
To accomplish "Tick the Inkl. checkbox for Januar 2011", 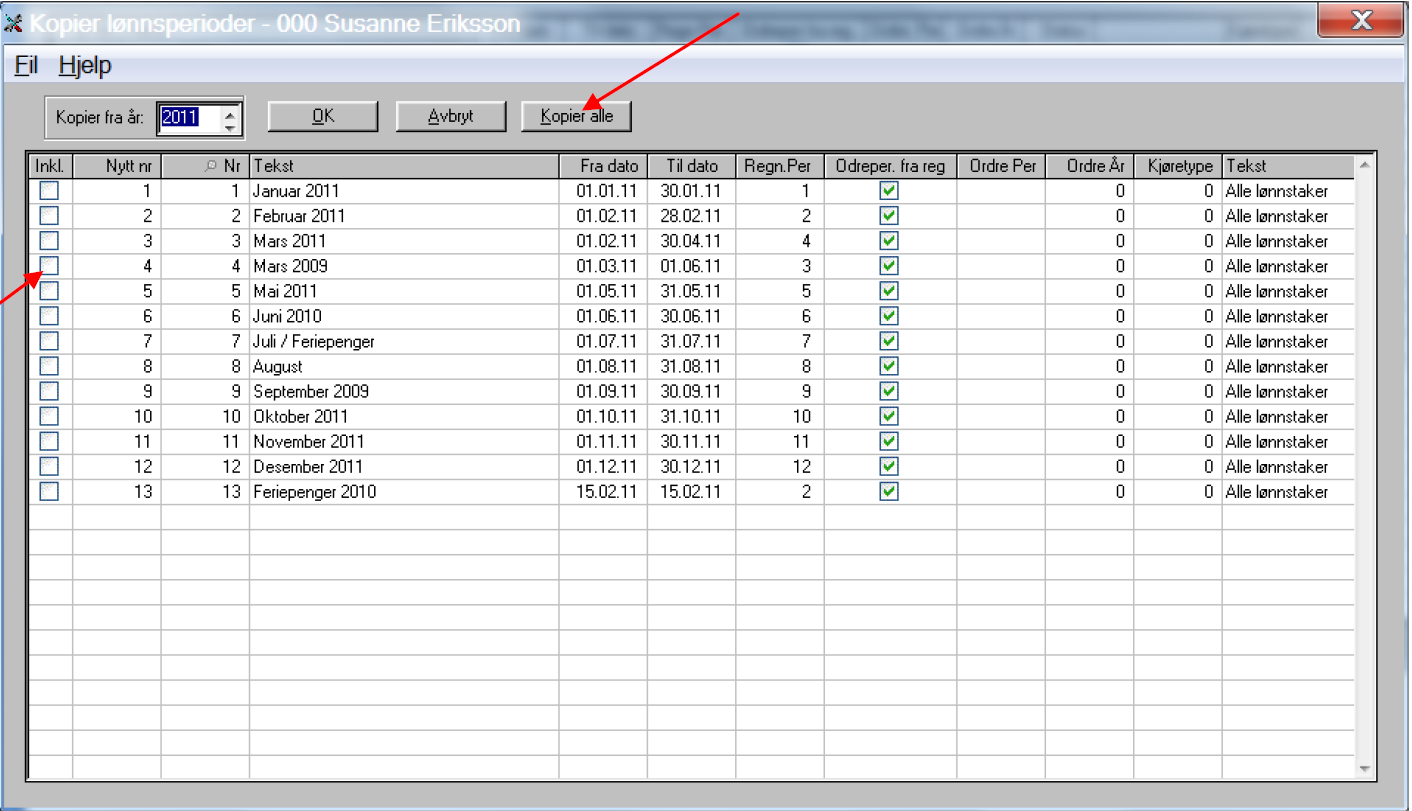I will (49, 191).
